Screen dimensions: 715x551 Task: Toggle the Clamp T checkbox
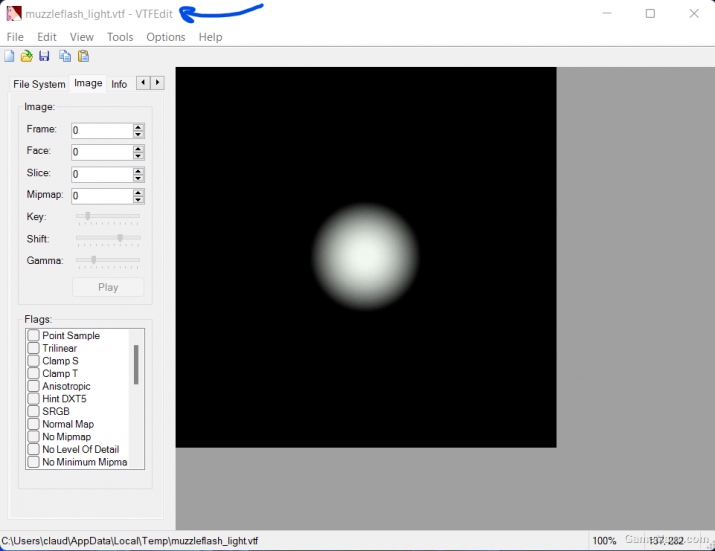tap(33, 374)
